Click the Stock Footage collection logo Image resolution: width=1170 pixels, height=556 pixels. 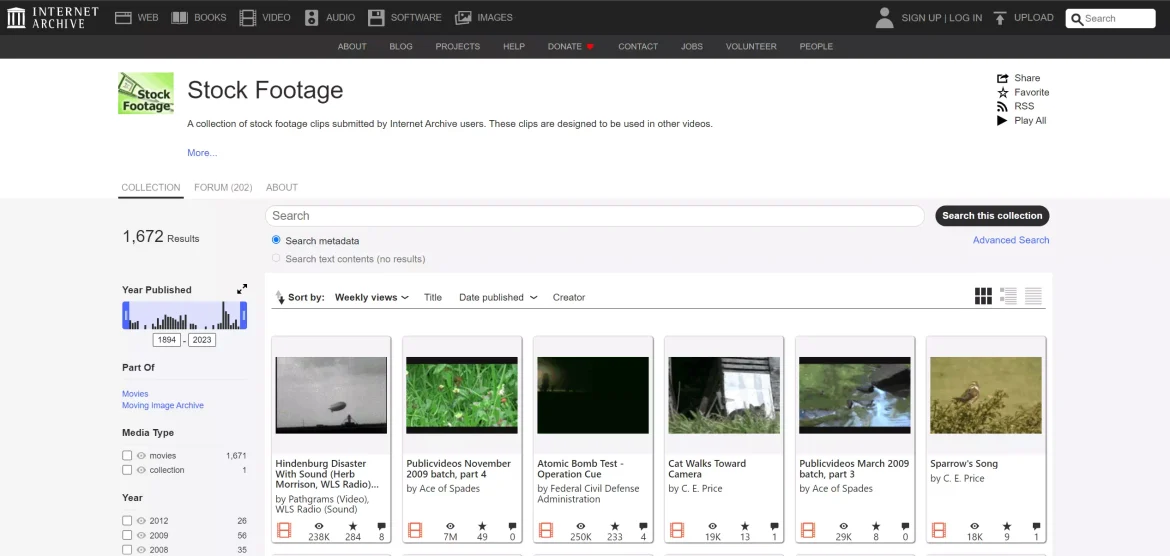tap(146, 93)
